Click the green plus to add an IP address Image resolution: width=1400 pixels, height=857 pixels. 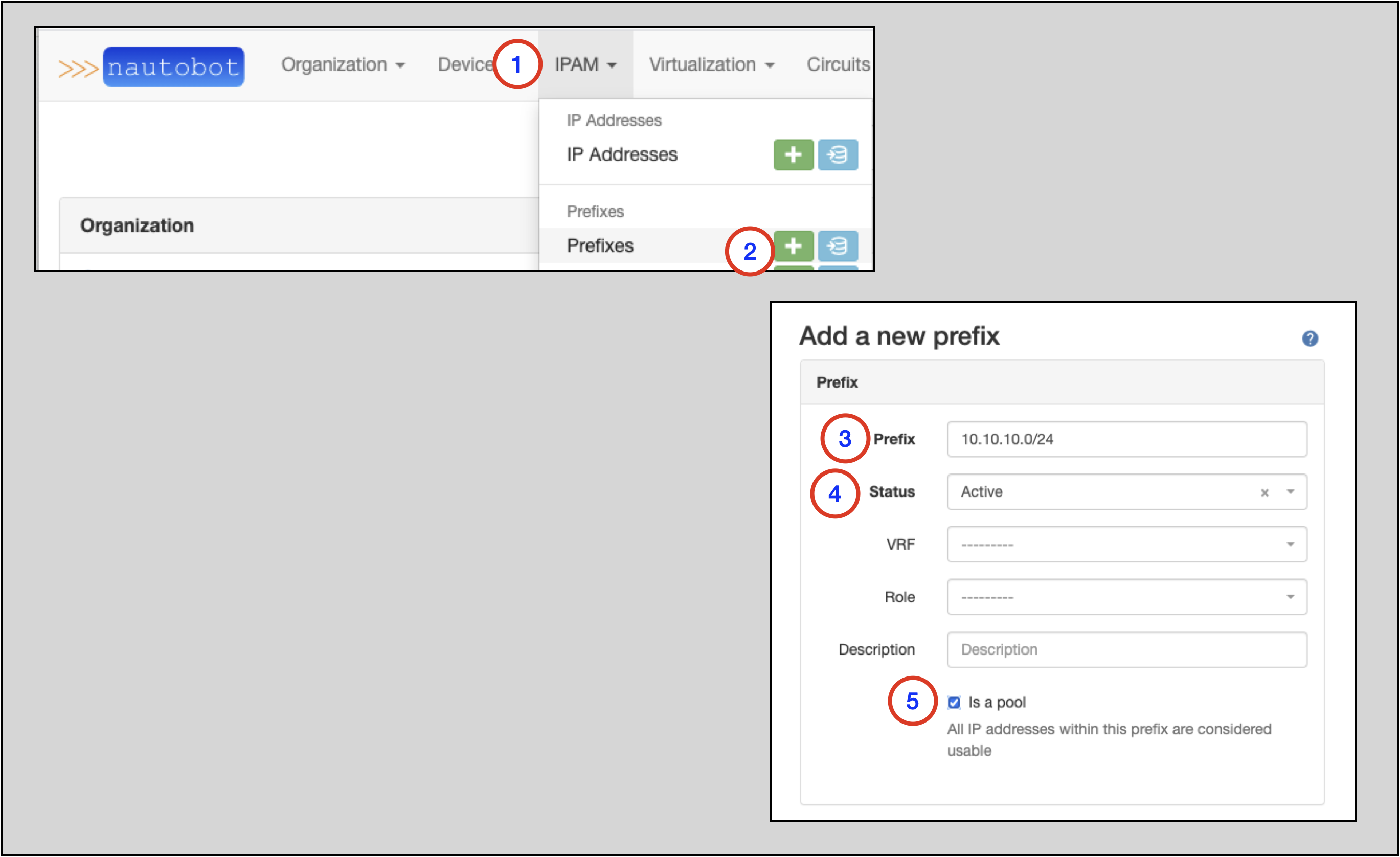click(793, 154)
